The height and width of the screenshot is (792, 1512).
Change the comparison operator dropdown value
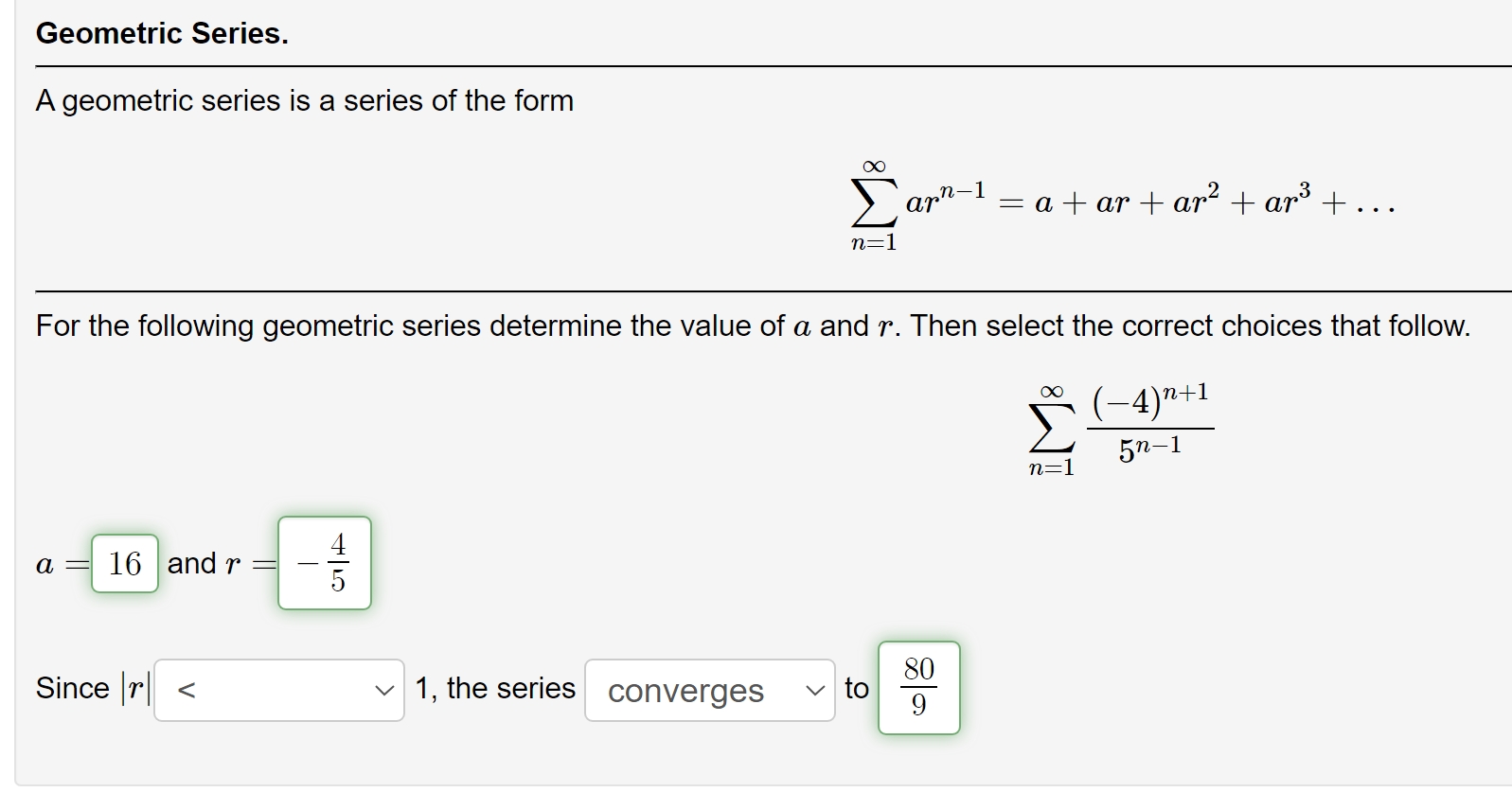(278, 691)
